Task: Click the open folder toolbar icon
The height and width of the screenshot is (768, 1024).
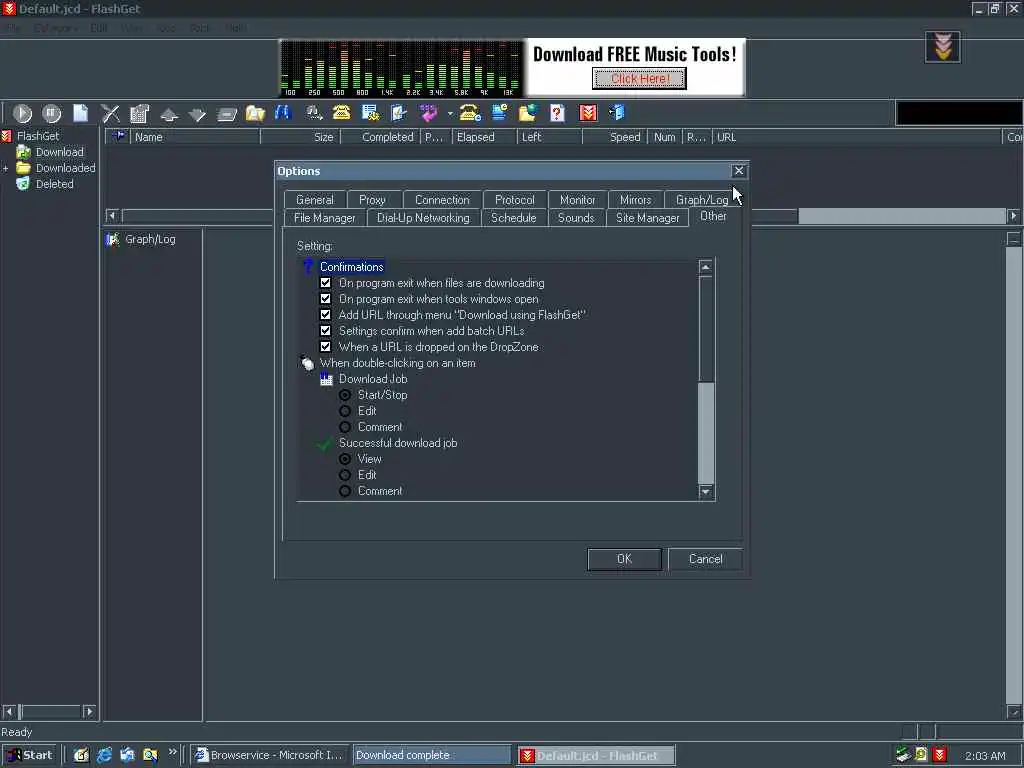Action: tap(255, 114)
